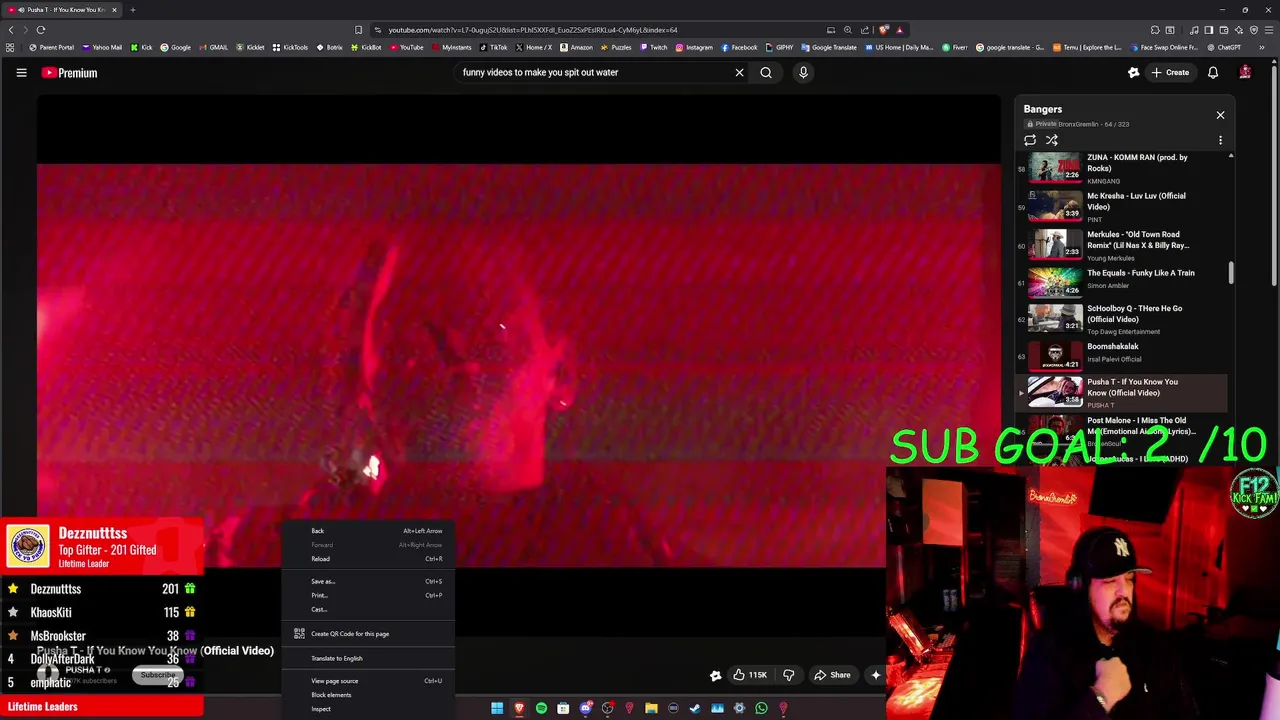1280x720 pixels.
Task: Toggle shuffle for Bangers playlist
Action: click(x=1052, y=141)
